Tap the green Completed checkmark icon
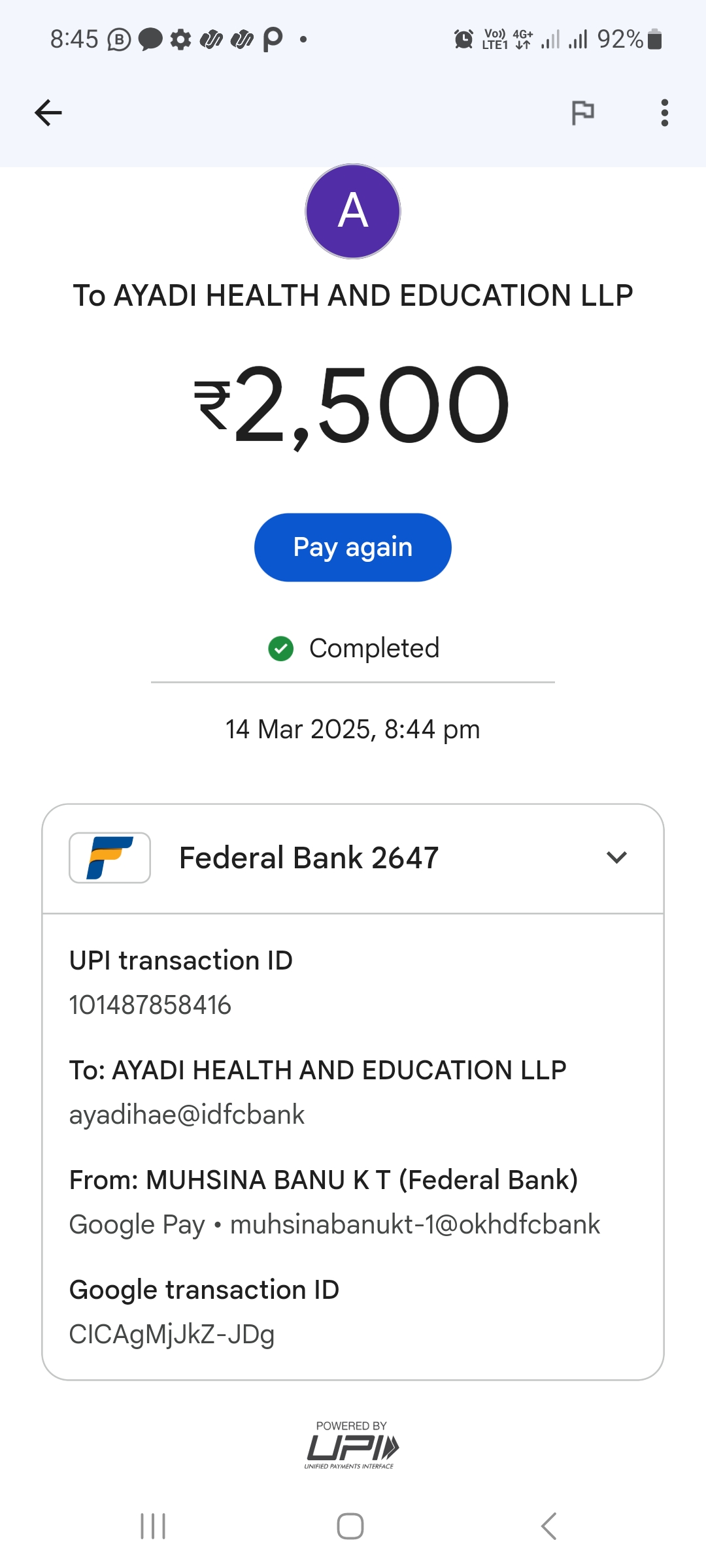Image resolution: width=706 pixels, height=1568 pixels. 281,649
